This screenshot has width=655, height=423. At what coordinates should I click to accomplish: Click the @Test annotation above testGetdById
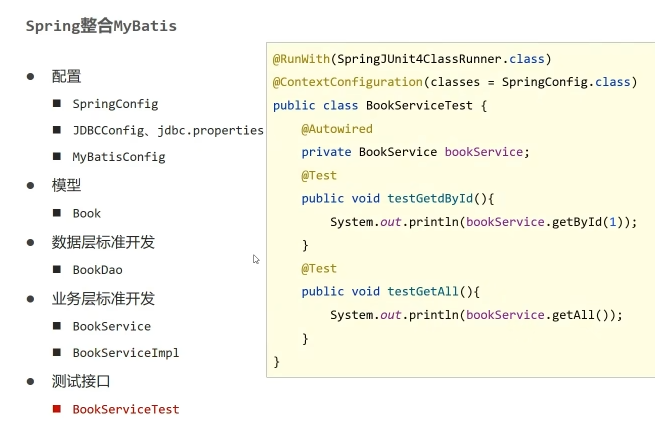point(319,175)
